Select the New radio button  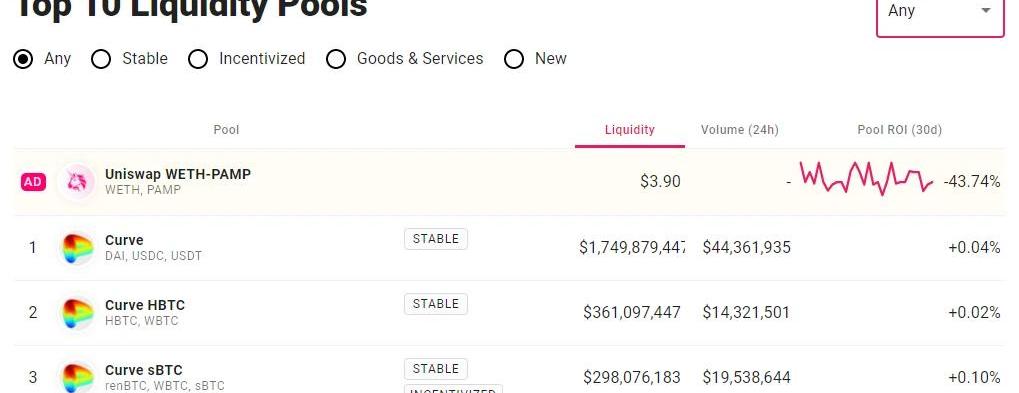(514, 59)
